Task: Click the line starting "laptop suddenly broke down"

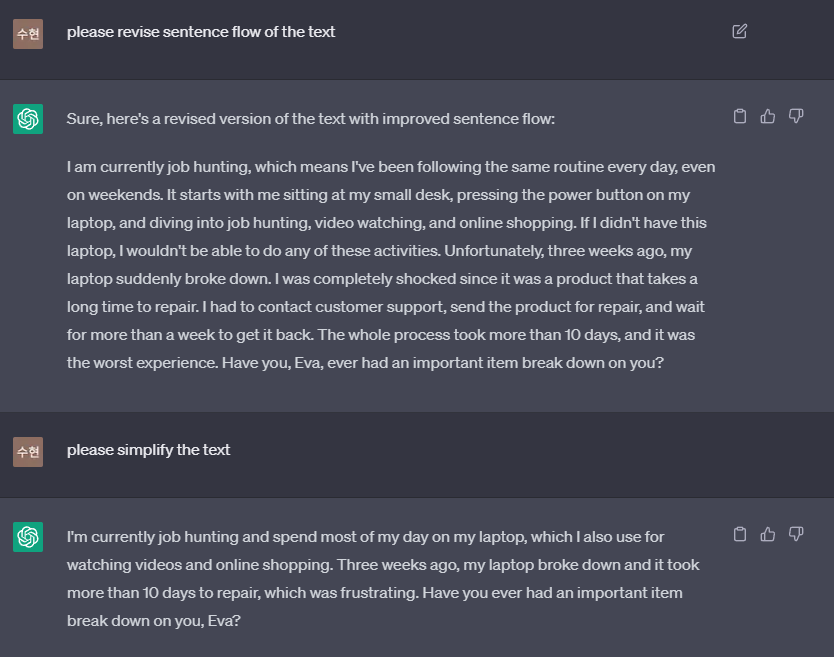Action: click(x=382, y=279)
